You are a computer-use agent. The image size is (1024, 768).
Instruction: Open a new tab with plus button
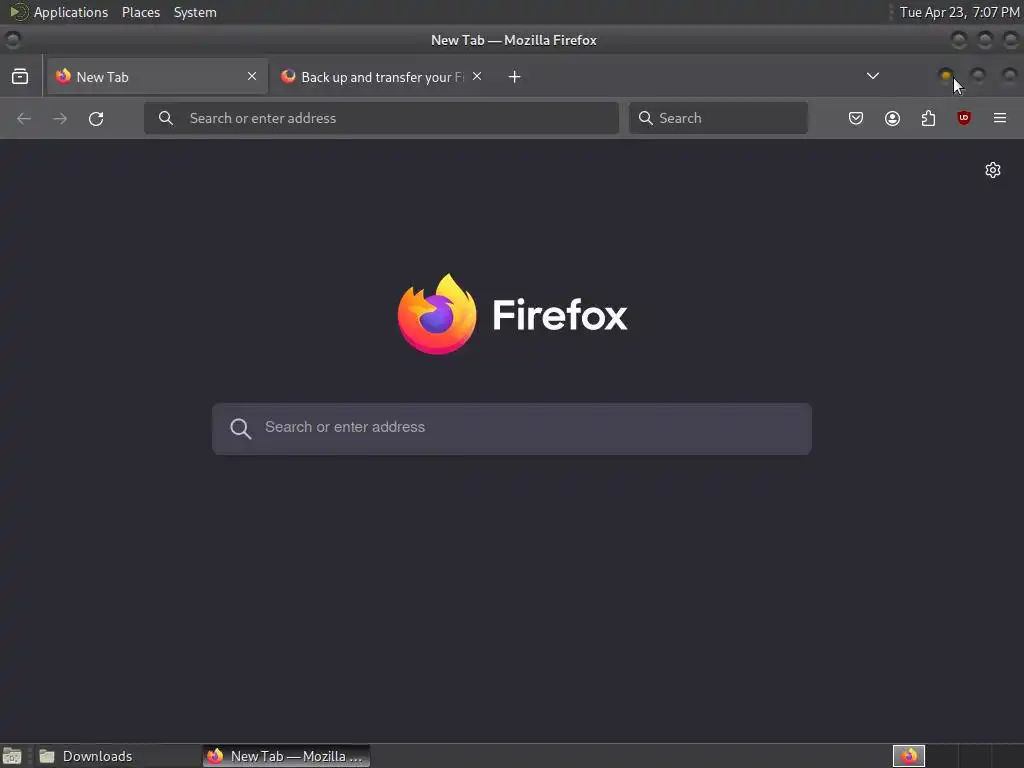click(x=515, y=77)
